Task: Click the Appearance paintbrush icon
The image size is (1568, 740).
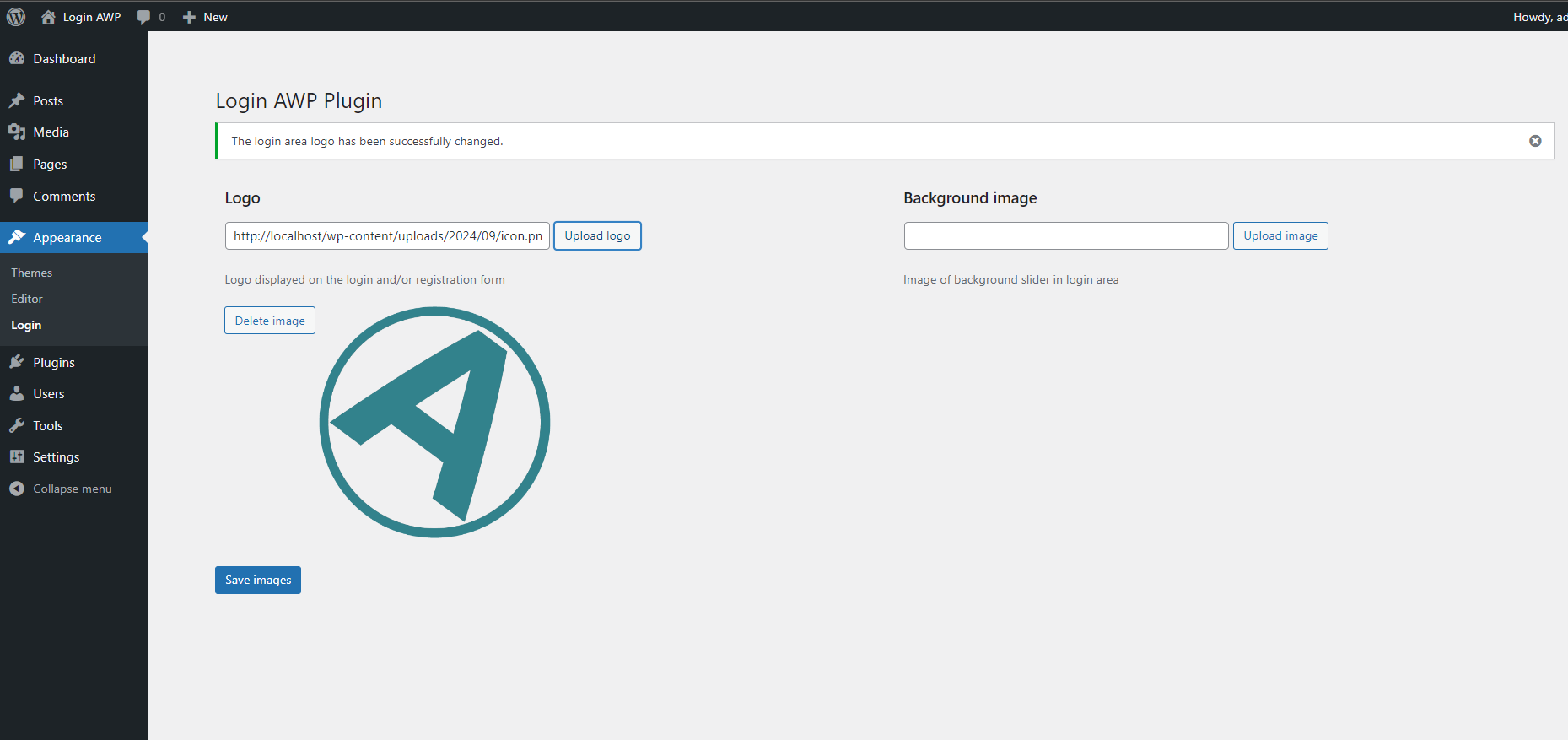Action: 17,237
